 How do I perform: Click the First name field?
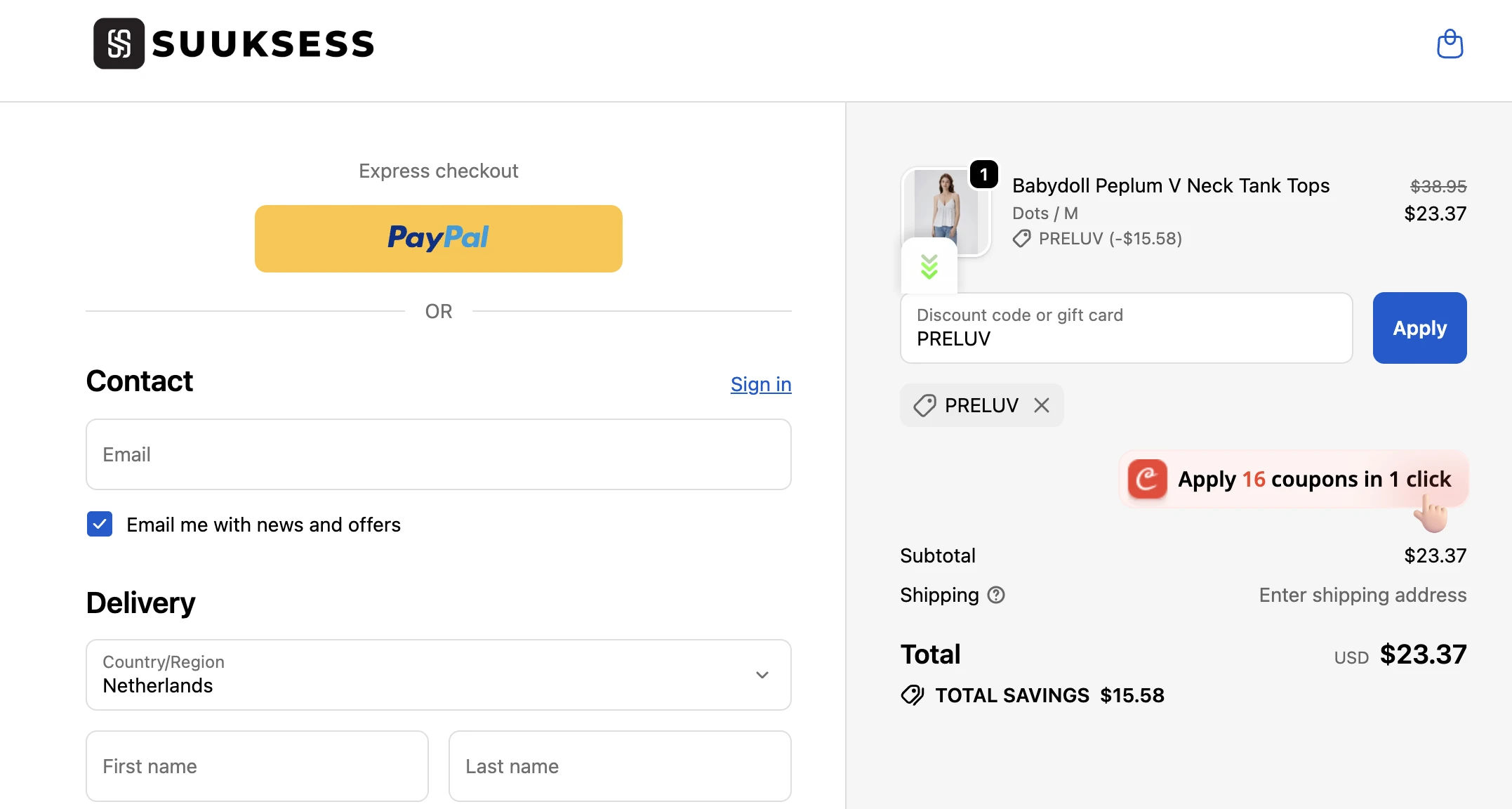[x=256, y=765]
